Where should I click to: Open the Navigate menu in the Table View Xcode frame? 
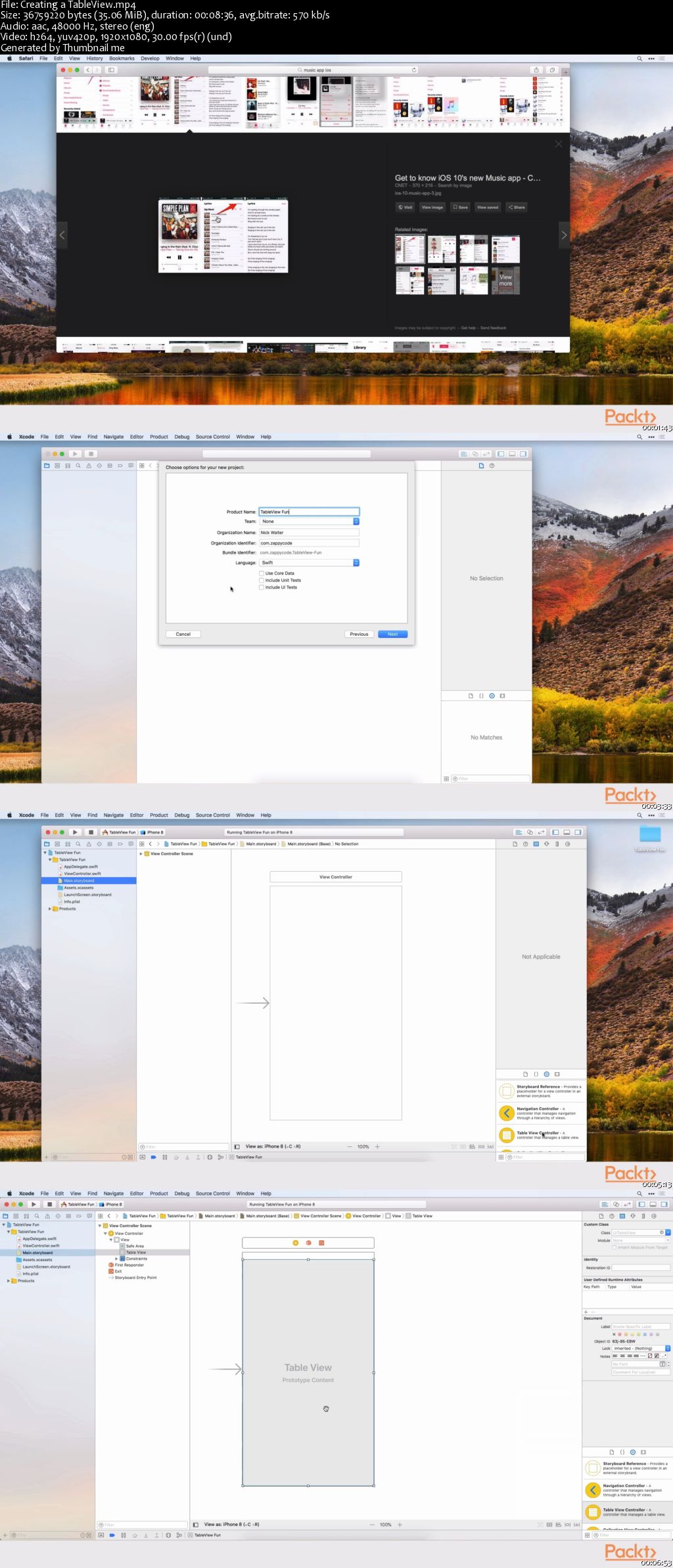point(114,1194)
